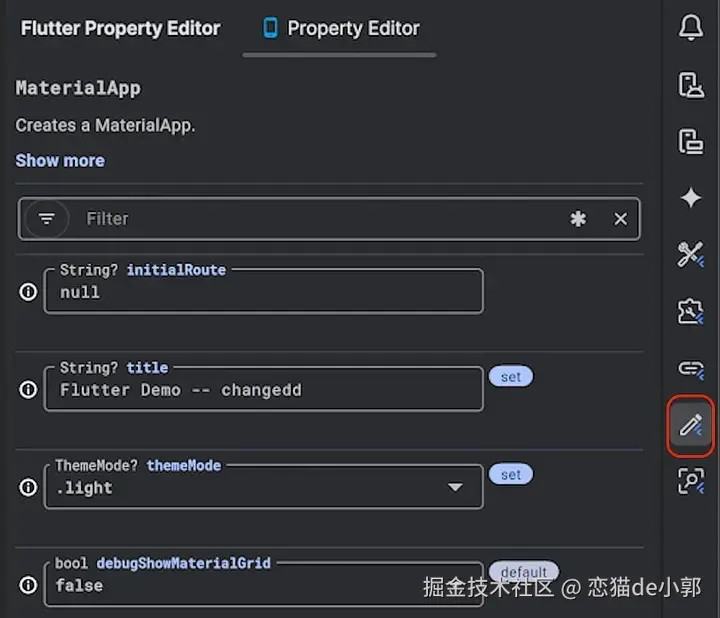
Task: Click the Gemini sparkle icon in sidebar
Action: click(691, 198)
